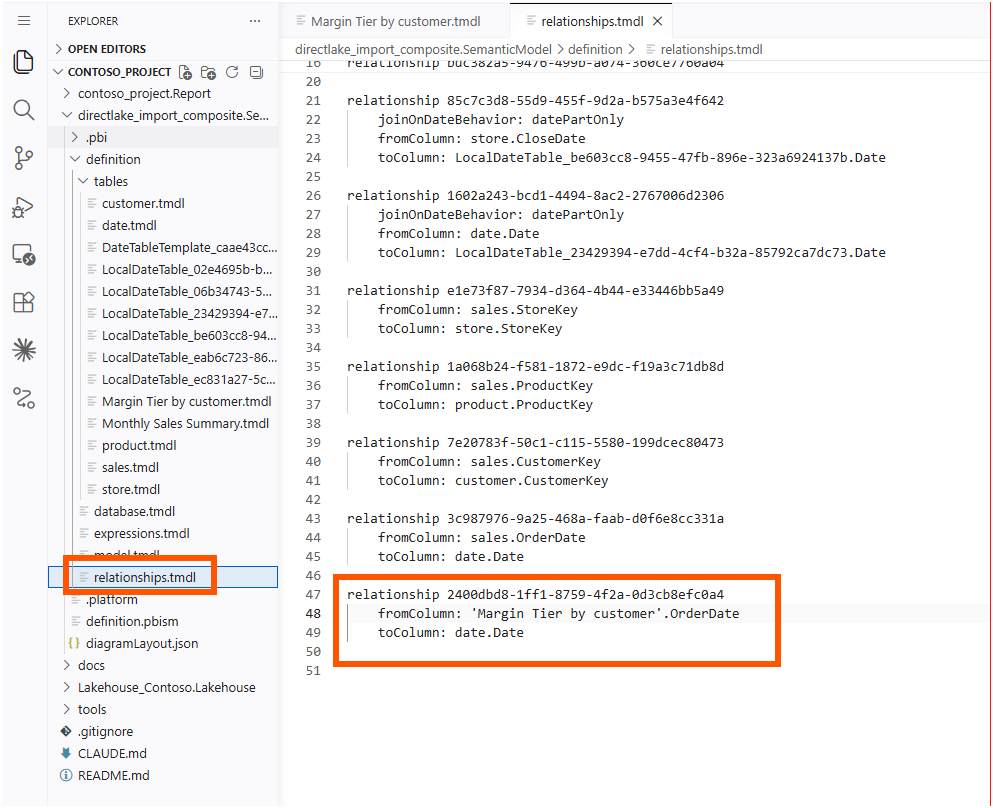Screen dimensions: 993x808
Task: Open product.tmdl file
Action: 139,446
